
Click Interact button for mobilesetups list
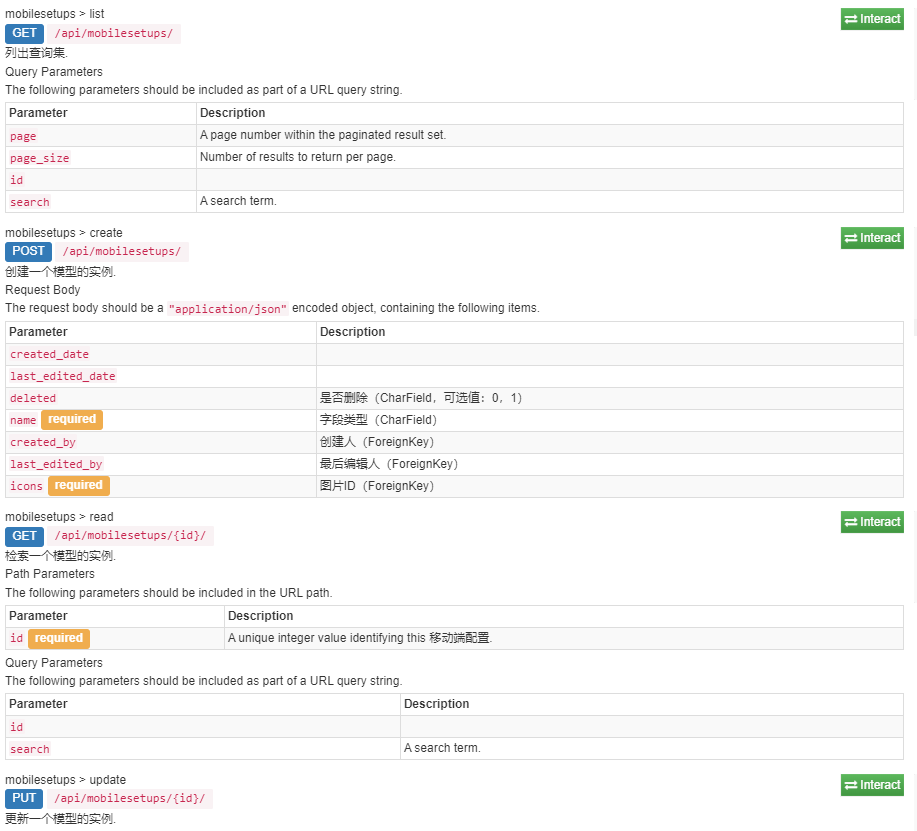click(872, 19)
